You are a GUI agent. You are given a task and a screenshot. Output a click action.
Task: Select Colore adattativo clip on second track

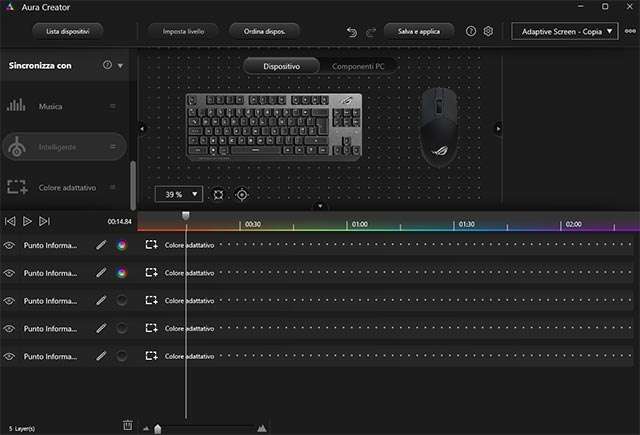(x=189, y=273)
